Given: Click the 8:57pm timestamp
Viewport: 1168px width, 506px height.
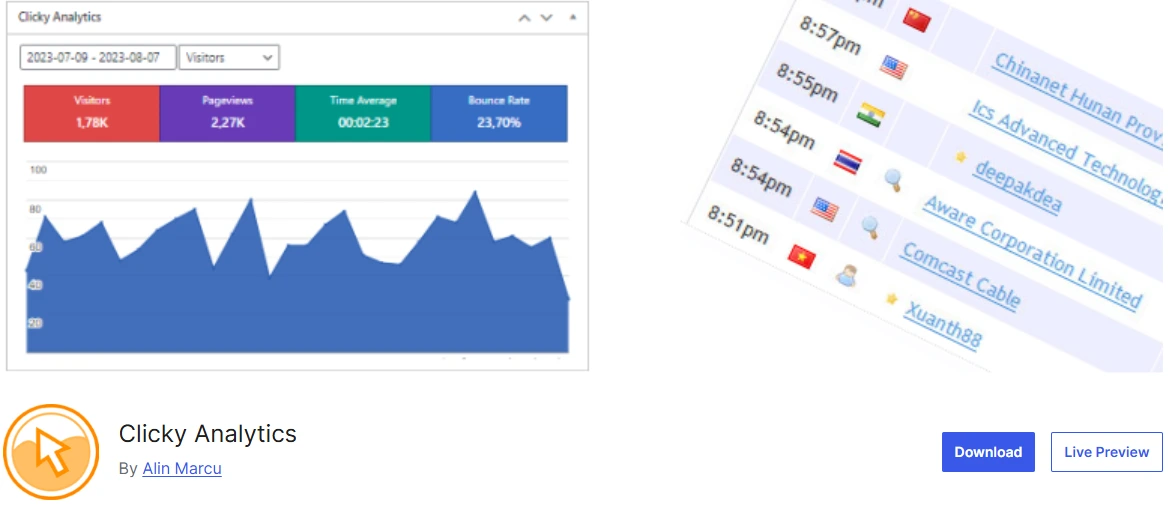Looking at the screenshot, I should pyautogui.click(x=830, y=36).
